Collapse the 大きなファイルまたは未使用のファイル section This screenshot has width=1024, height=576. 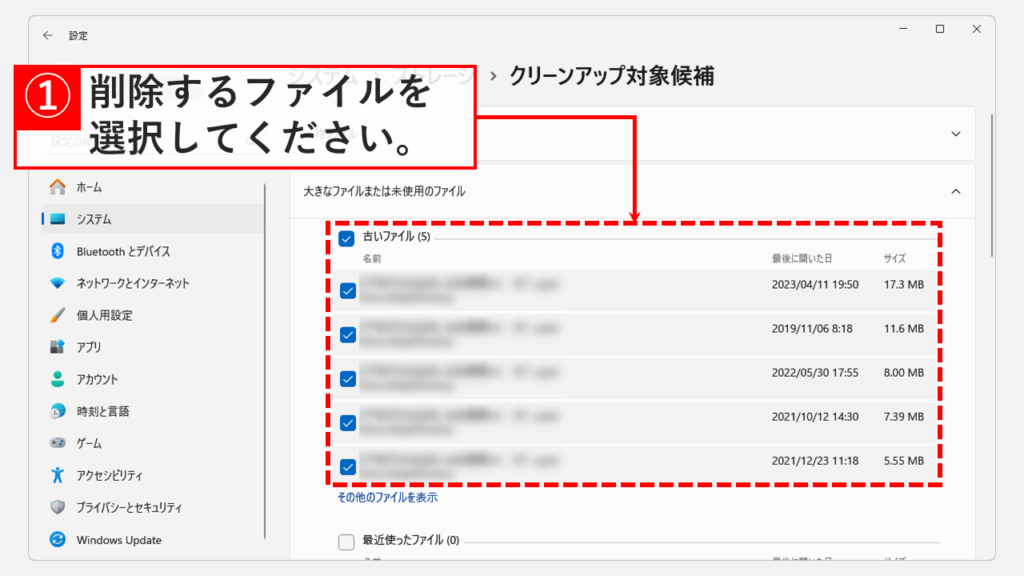955,191
